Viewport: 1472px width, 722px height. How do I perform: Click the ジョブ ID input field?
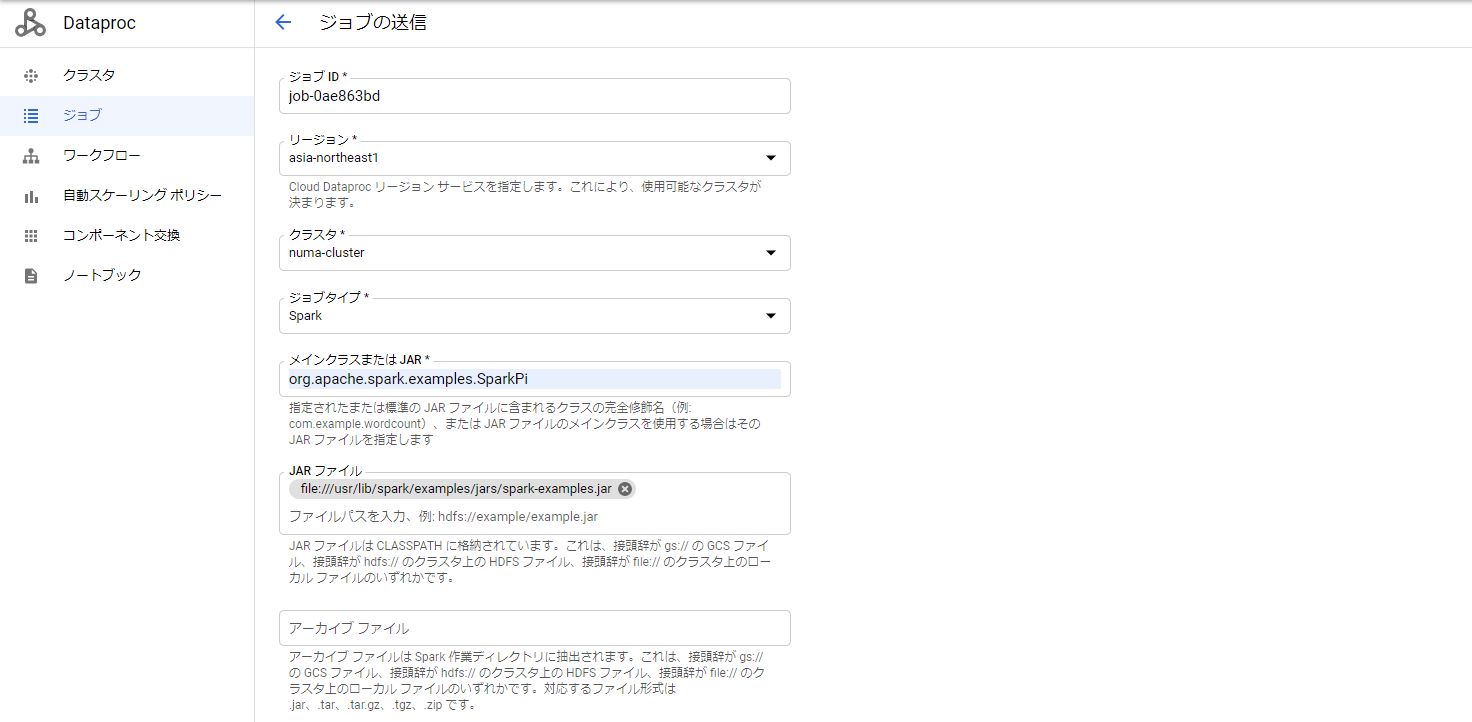(535, 96)
